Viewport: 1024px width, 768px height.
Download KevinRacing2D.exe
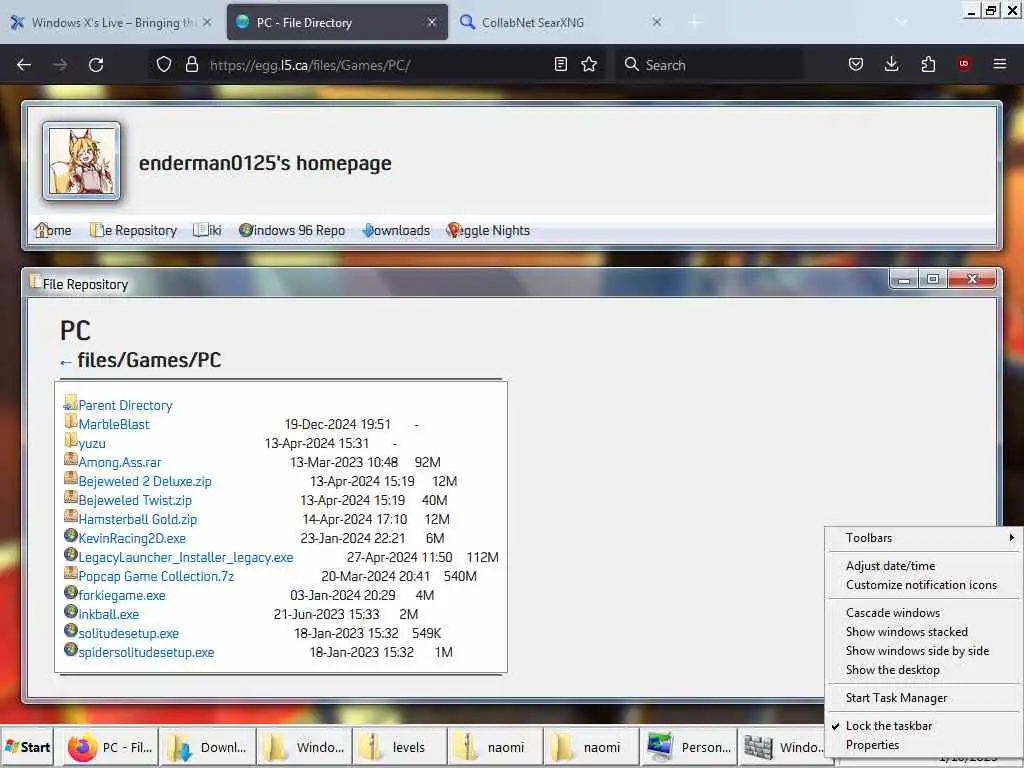(x=132, y=538)
